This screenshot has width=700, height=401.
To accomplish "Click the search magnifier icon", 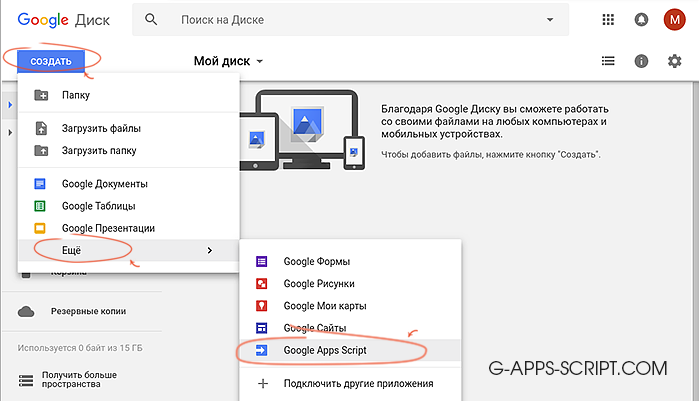I will tap(151, 20).
